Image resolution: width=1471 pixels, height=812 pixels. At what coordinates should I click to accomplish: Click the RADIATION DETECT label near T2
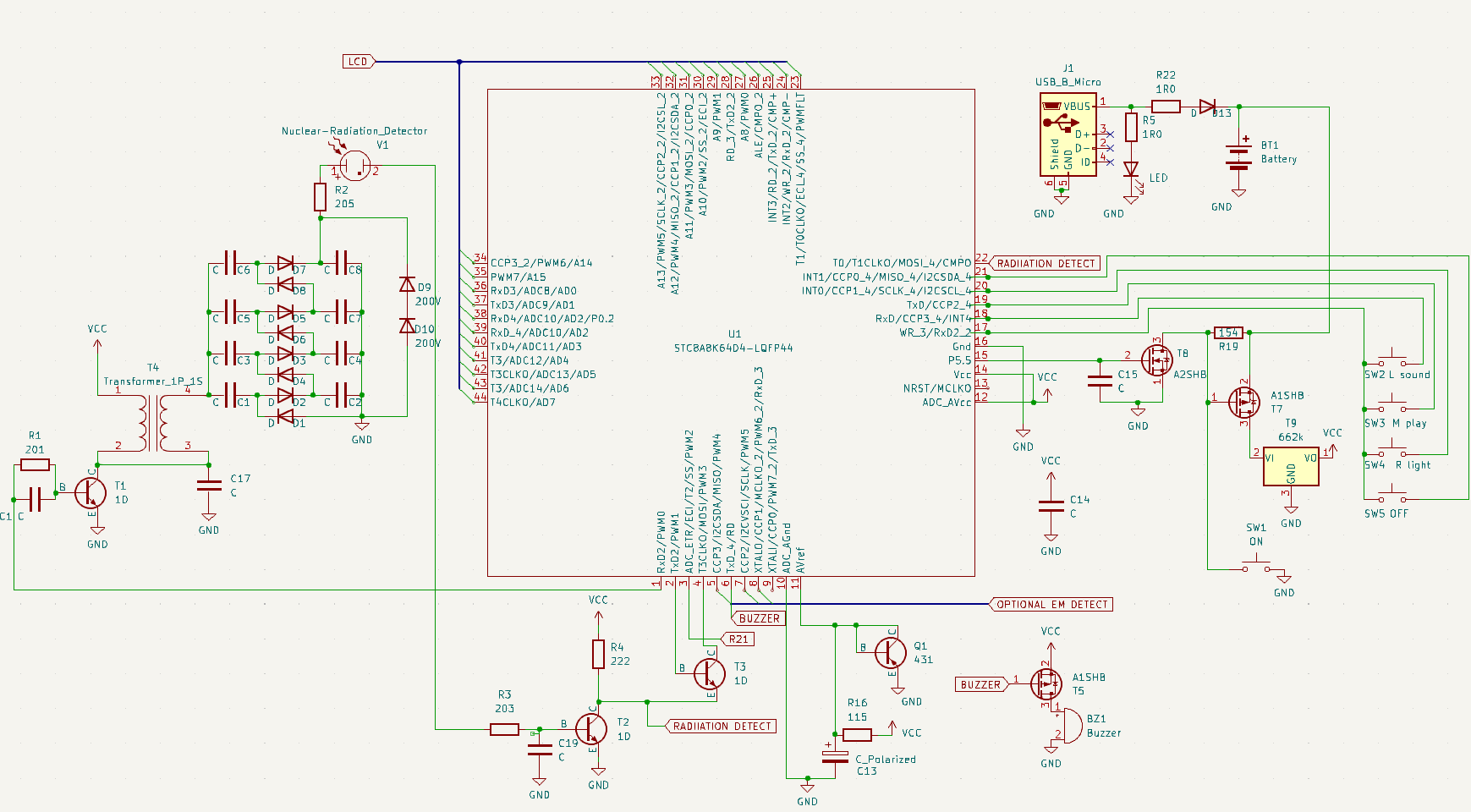click(x=722, y=726)
